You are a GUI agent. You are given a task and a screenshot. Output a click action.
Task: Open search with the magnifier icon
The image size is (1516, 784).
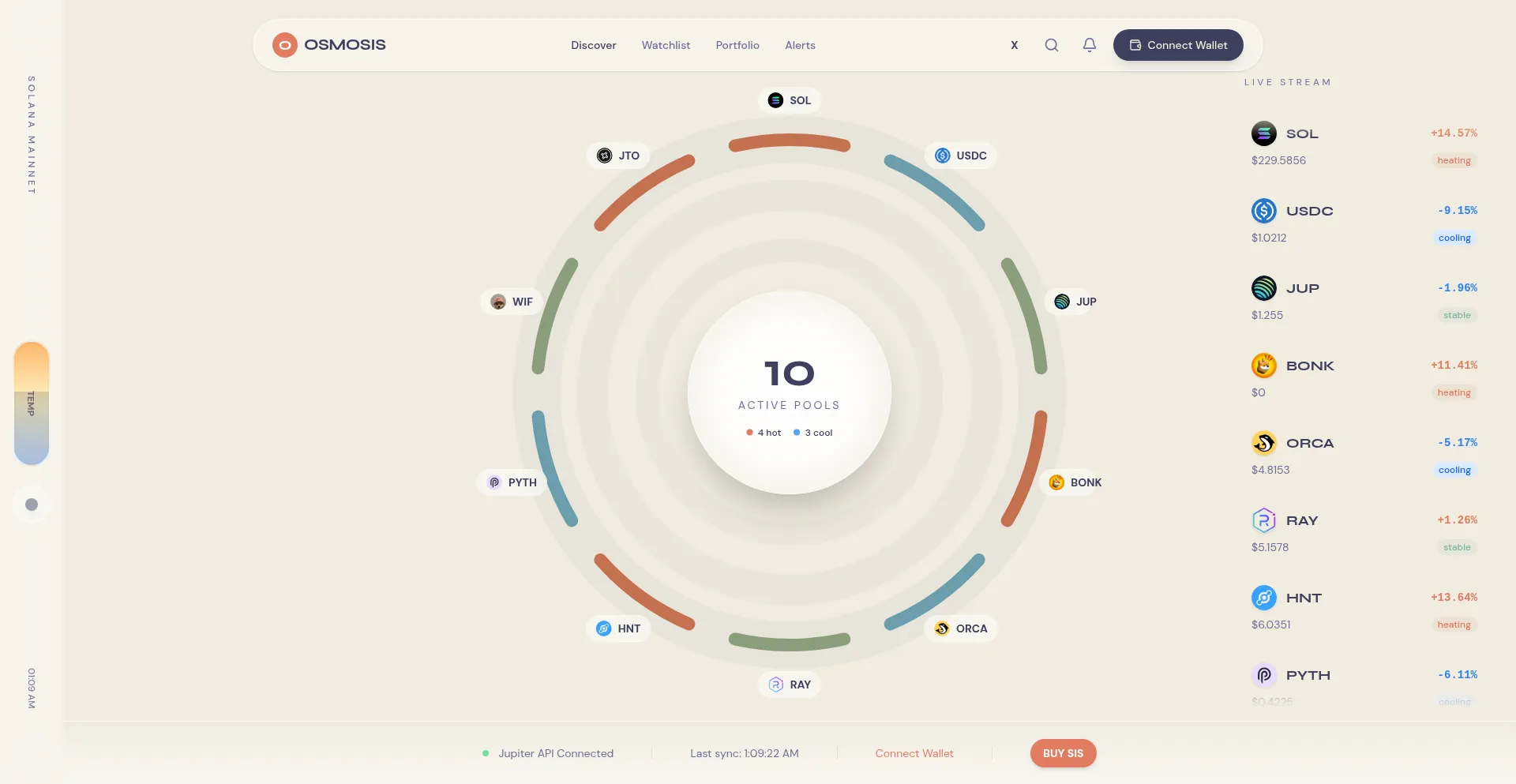click(1051, 45)
